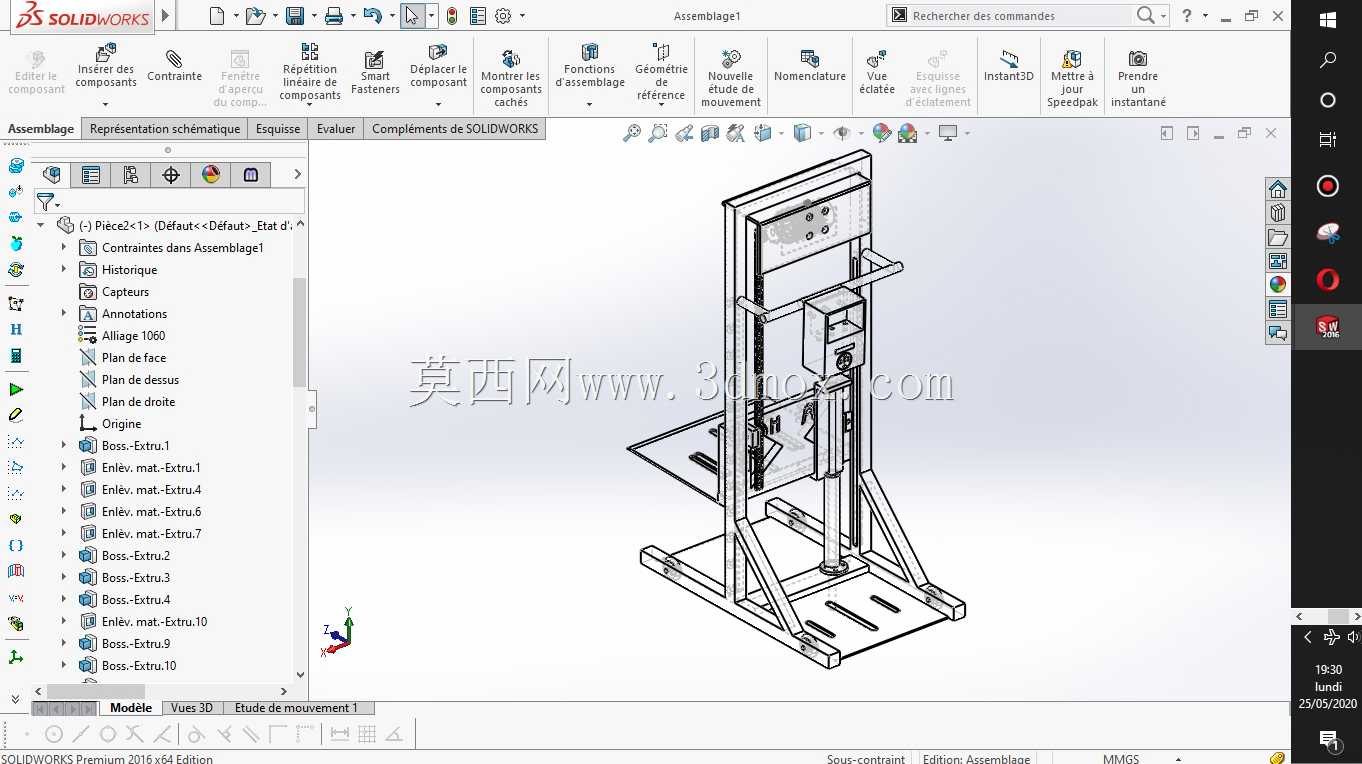Switch to Représentation schématique tab
The image size is (1362, 764).
(165, 129)
